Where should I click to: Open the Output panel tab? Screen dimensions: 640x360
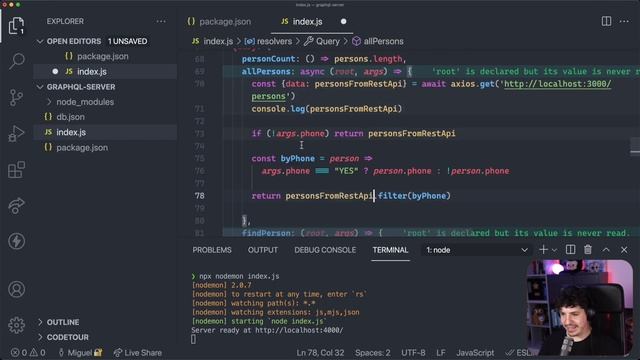click(262, 250)
